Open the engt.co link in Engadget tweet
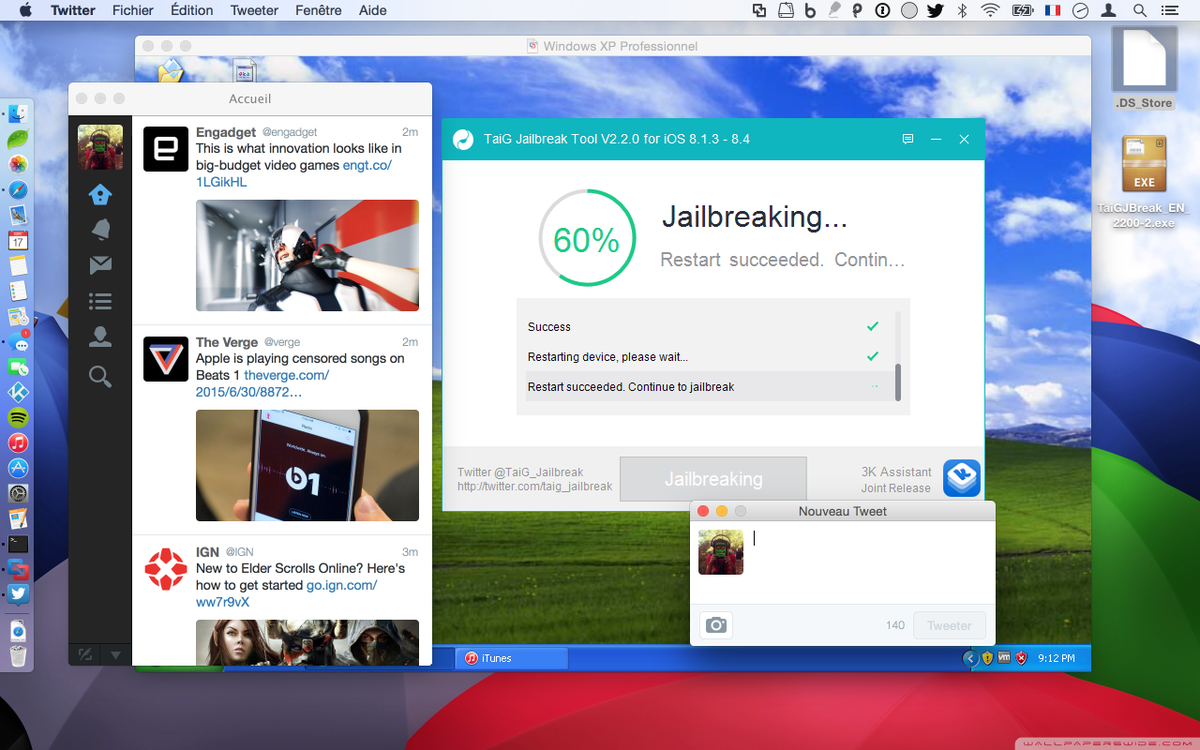1200x750 pixels. 293,174
